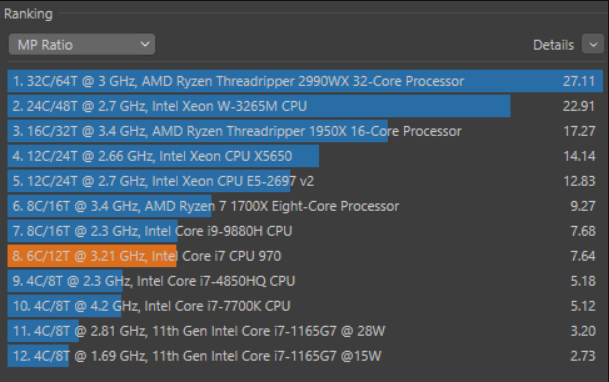Click the Ranking section header
Screen dimensions: 609x382
[x=28, y=14]
